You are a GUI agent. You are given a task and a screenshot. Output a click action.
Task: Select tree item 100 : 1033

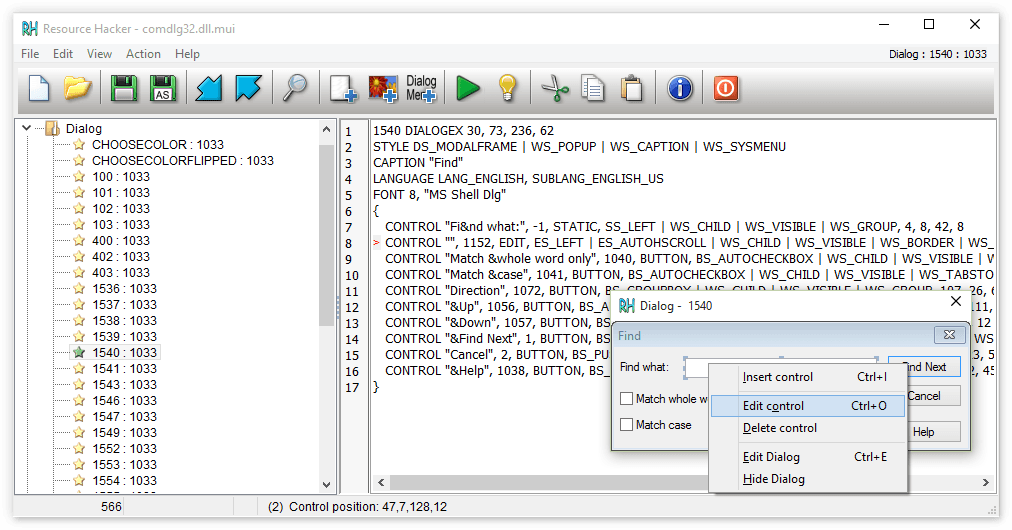click(121, 177)
